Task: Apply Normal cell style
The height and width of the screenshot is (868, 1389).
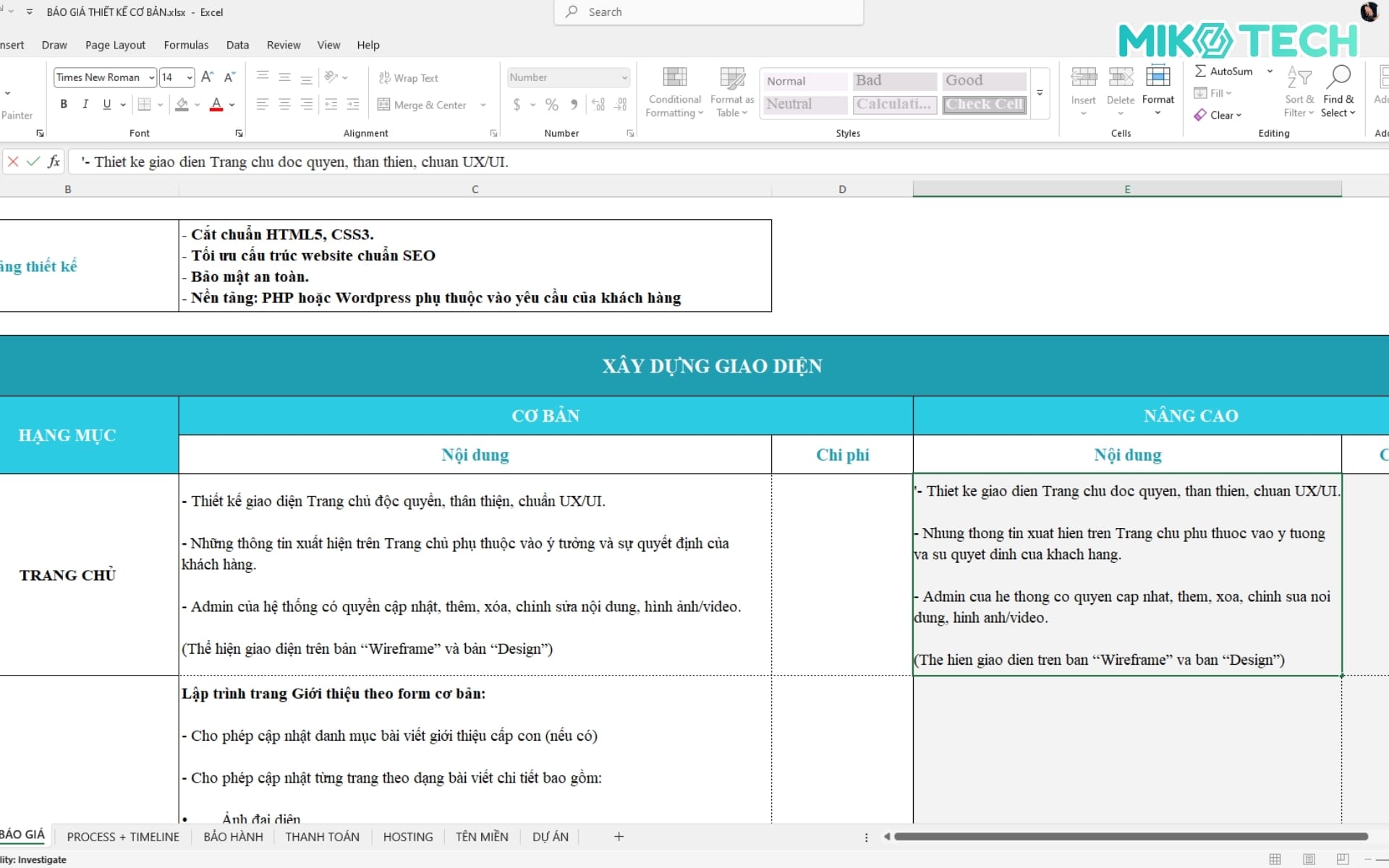Action: coord(805,81)
